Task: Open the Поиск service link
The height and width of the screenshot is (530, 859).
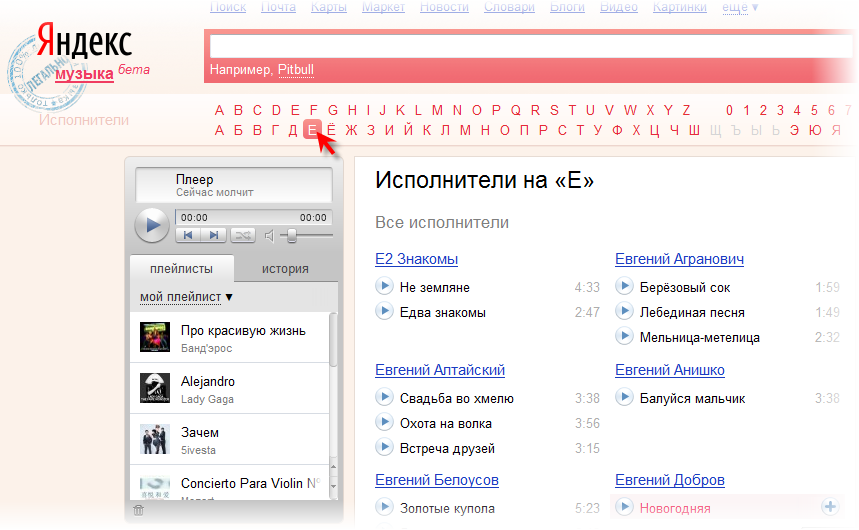Action: [x=228, y=7]
